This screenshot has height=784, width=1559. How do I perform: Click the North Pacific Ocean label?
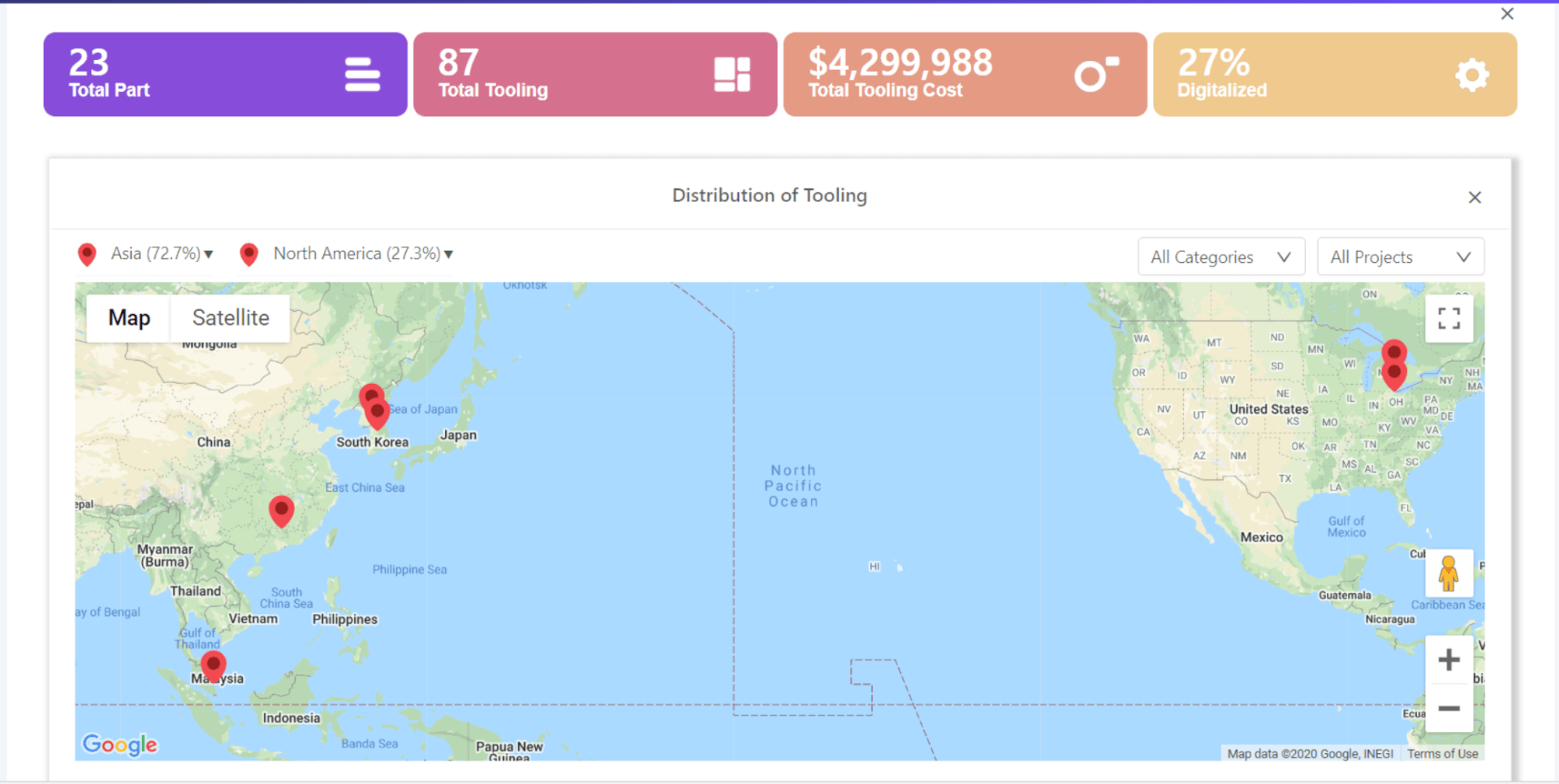point(793,486)
